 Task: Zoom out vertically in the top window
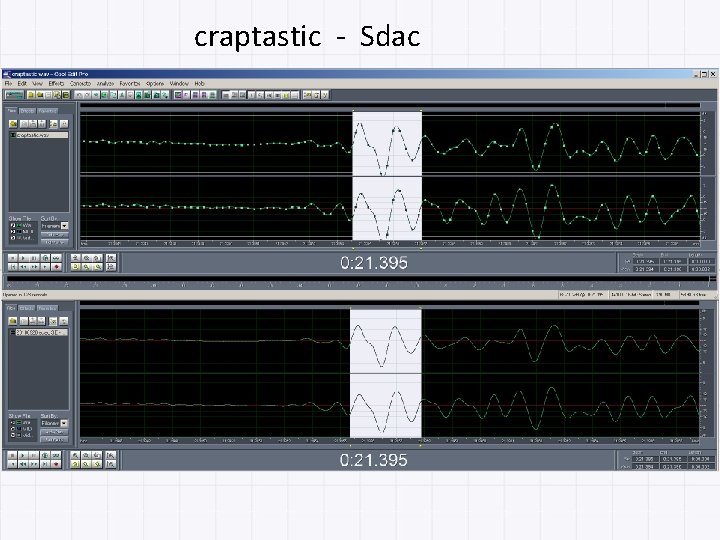coord(111,266)
